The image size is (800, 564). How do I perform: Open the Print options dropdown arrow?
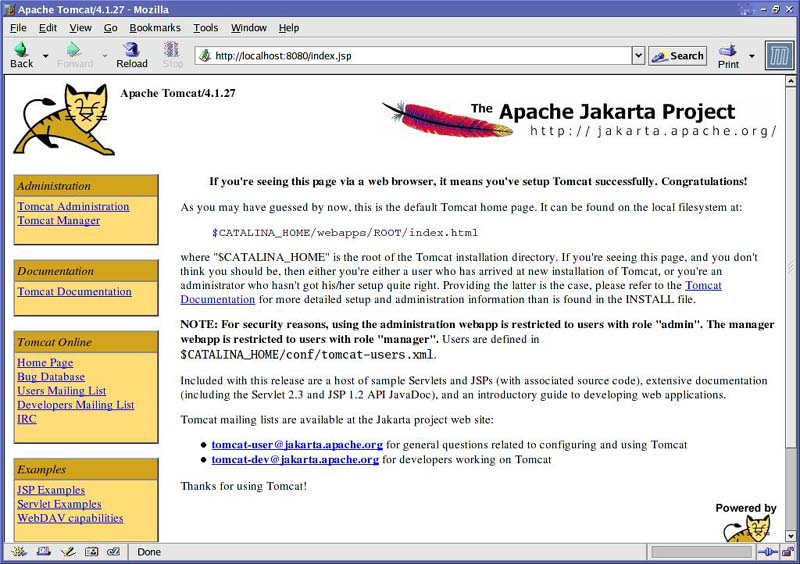752,55
